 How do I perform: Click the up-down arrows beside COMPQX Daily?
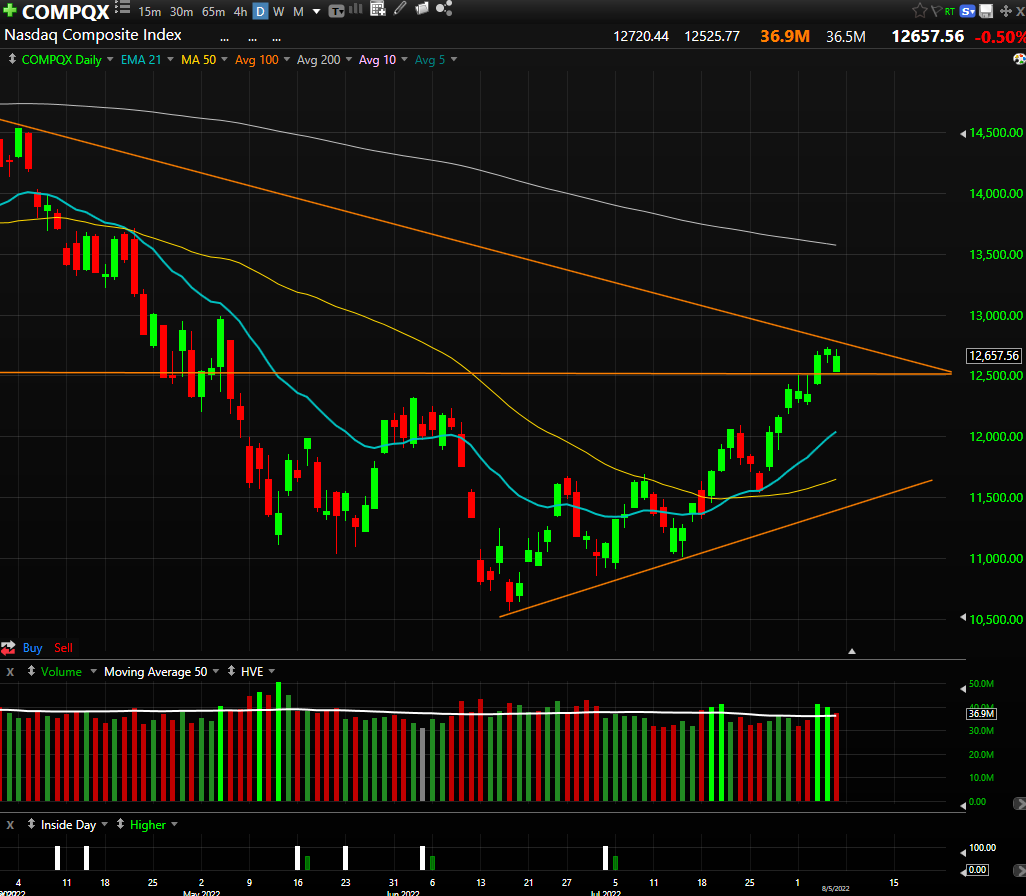pos(12,59)
